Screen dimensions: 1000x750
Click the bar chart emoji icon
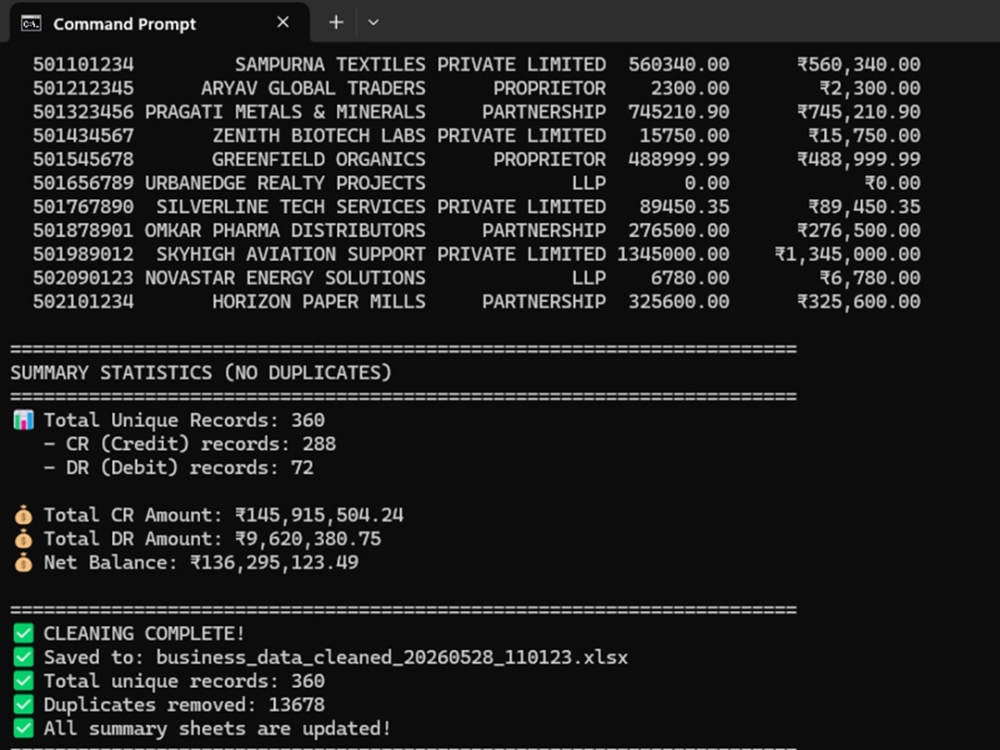point(24,420)
